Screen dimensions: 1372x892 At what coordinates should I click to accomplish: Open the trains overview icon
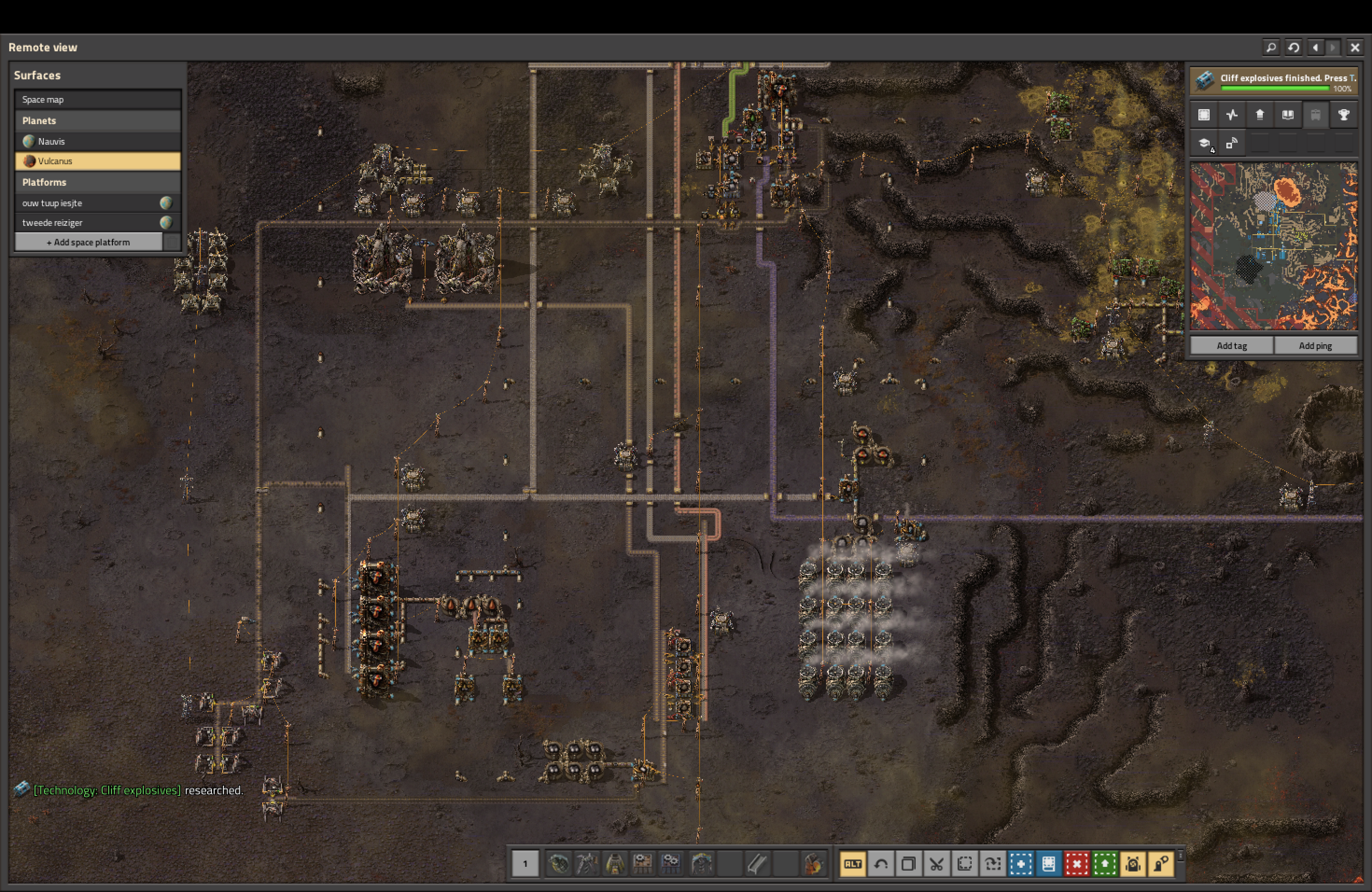pos(1316,115)
